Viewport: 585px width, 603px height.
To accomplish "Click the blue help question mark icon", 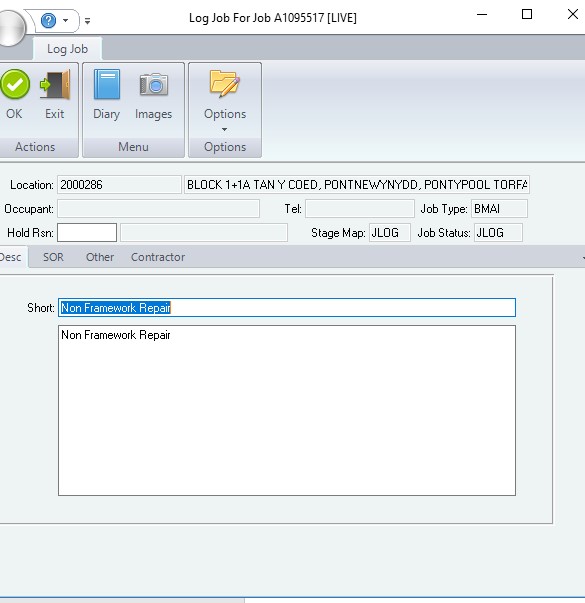I will [48, 20].
